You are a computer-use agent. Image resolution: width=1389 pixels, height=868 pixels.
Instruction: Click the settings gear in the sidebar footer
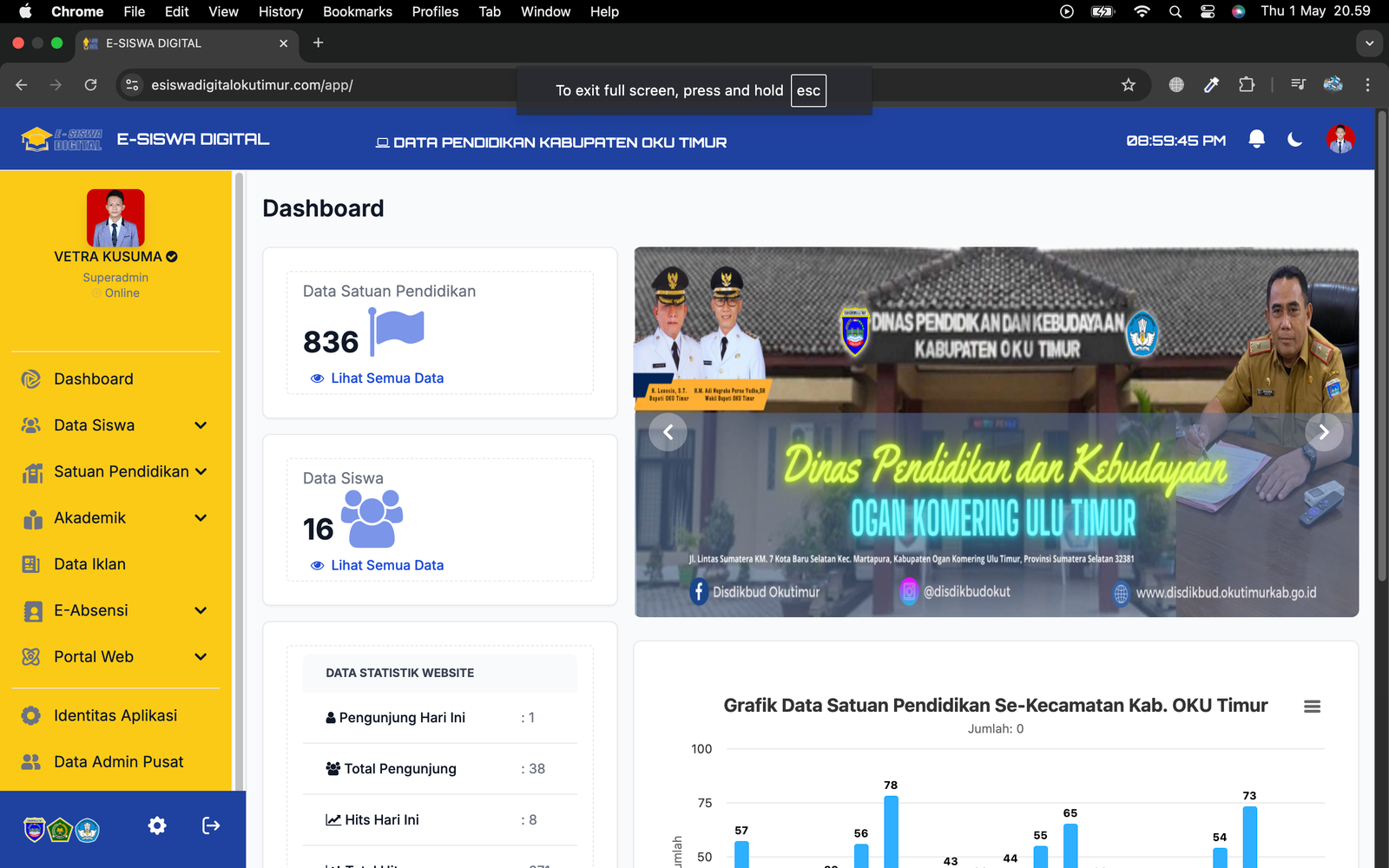157,825
